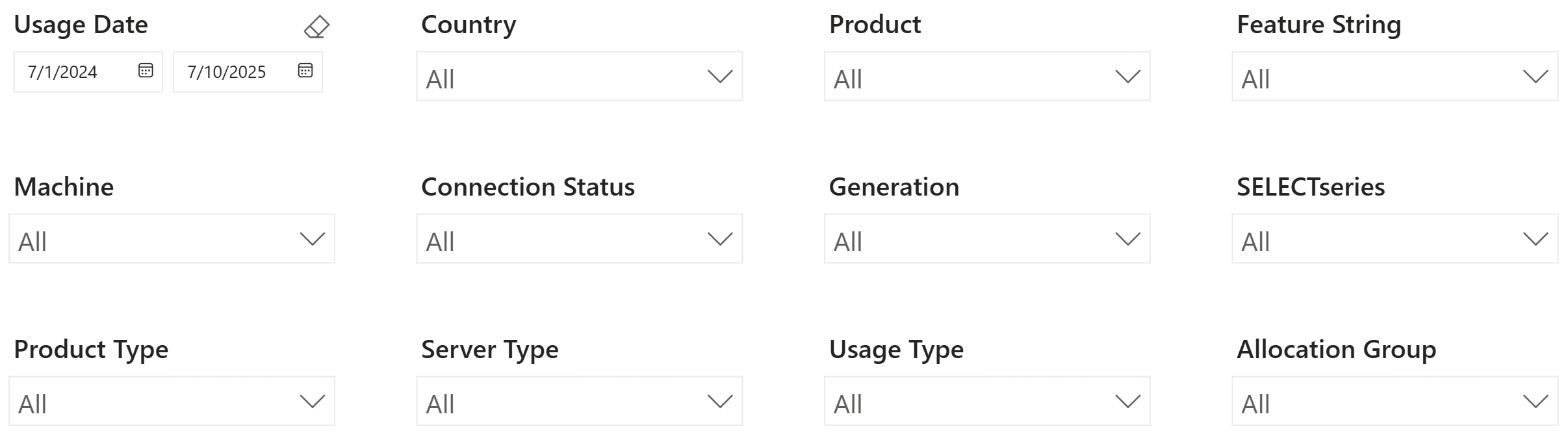Expand the Allocation Group dropdown
1568x438 pixels.
coord(1394,402)
